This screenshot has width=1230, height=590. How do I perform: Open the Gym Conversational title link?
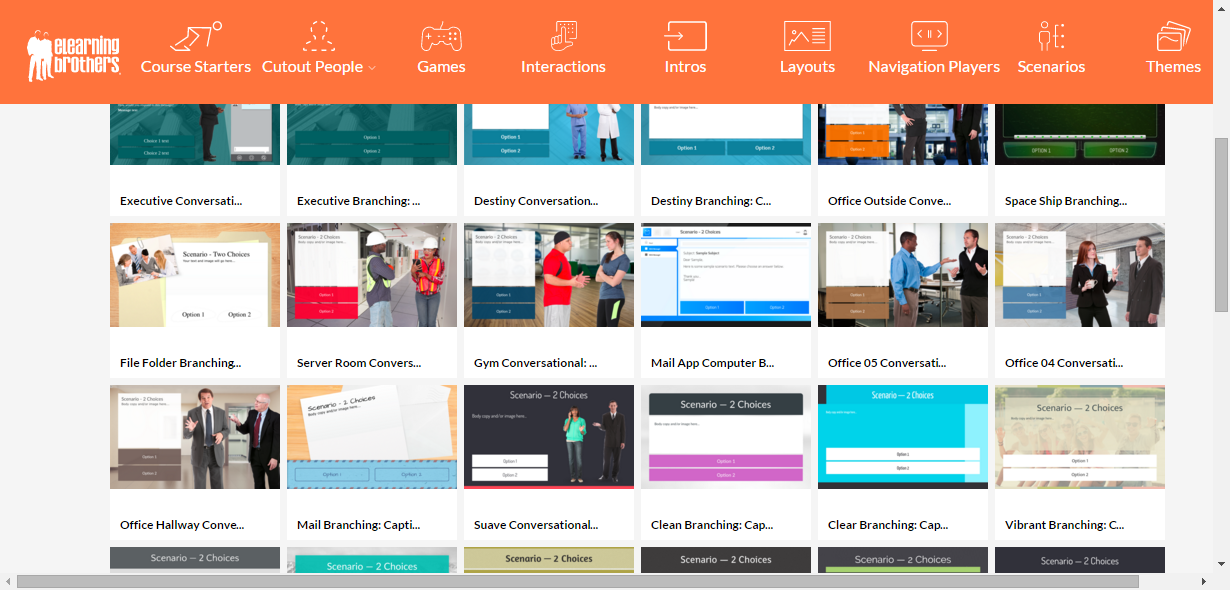click(535, 363)
